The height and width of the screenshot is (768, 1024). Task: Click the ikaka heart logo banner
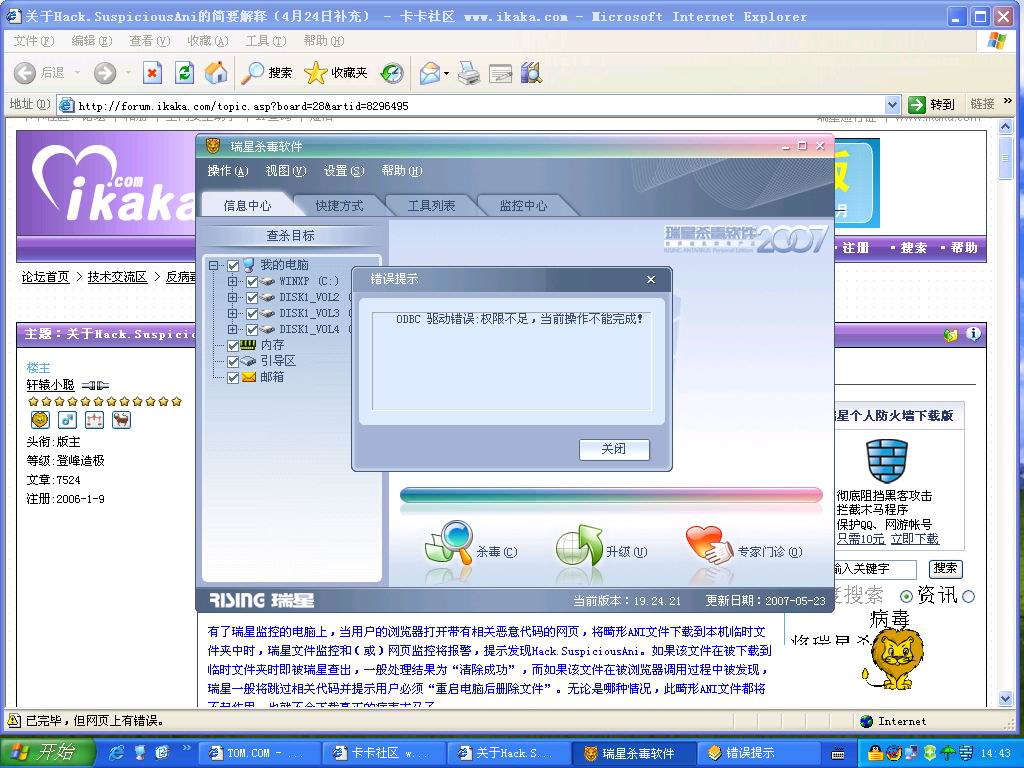coord(108,182)
